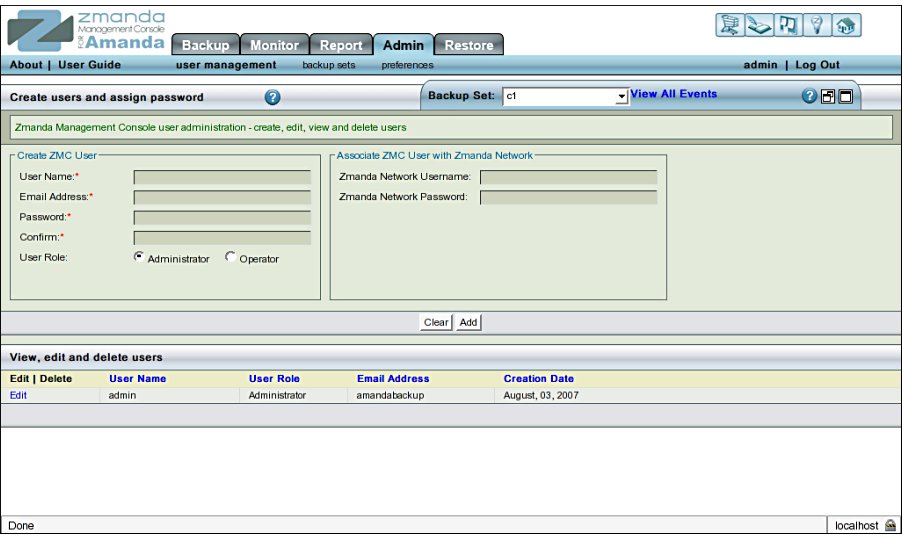The width and height of the screenshot is (902, 539).
Task: Click the overlapping windows restore icon
Action: 827,97
